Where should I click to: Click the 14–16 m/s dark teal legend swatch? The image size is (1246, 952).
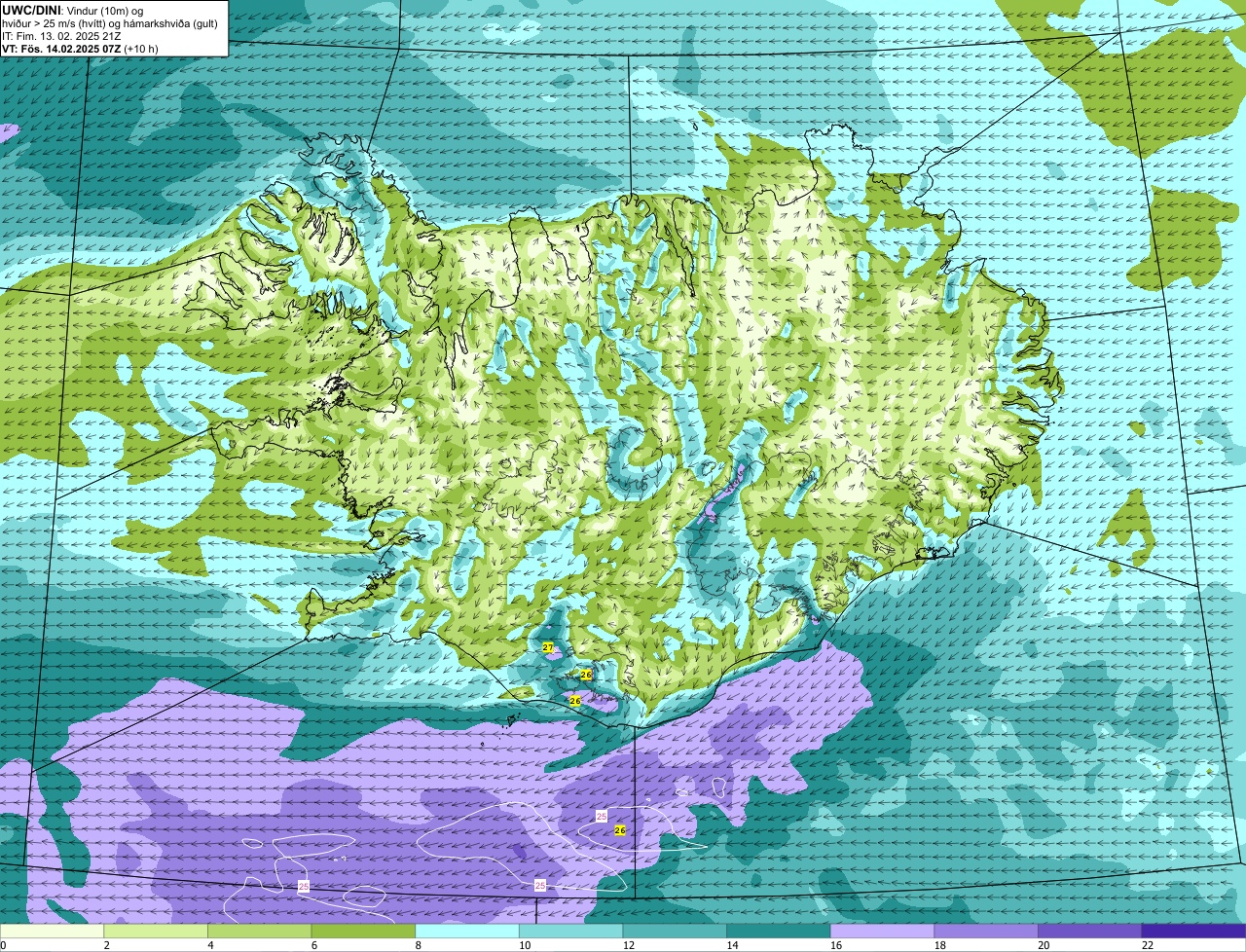click(779, 932)
